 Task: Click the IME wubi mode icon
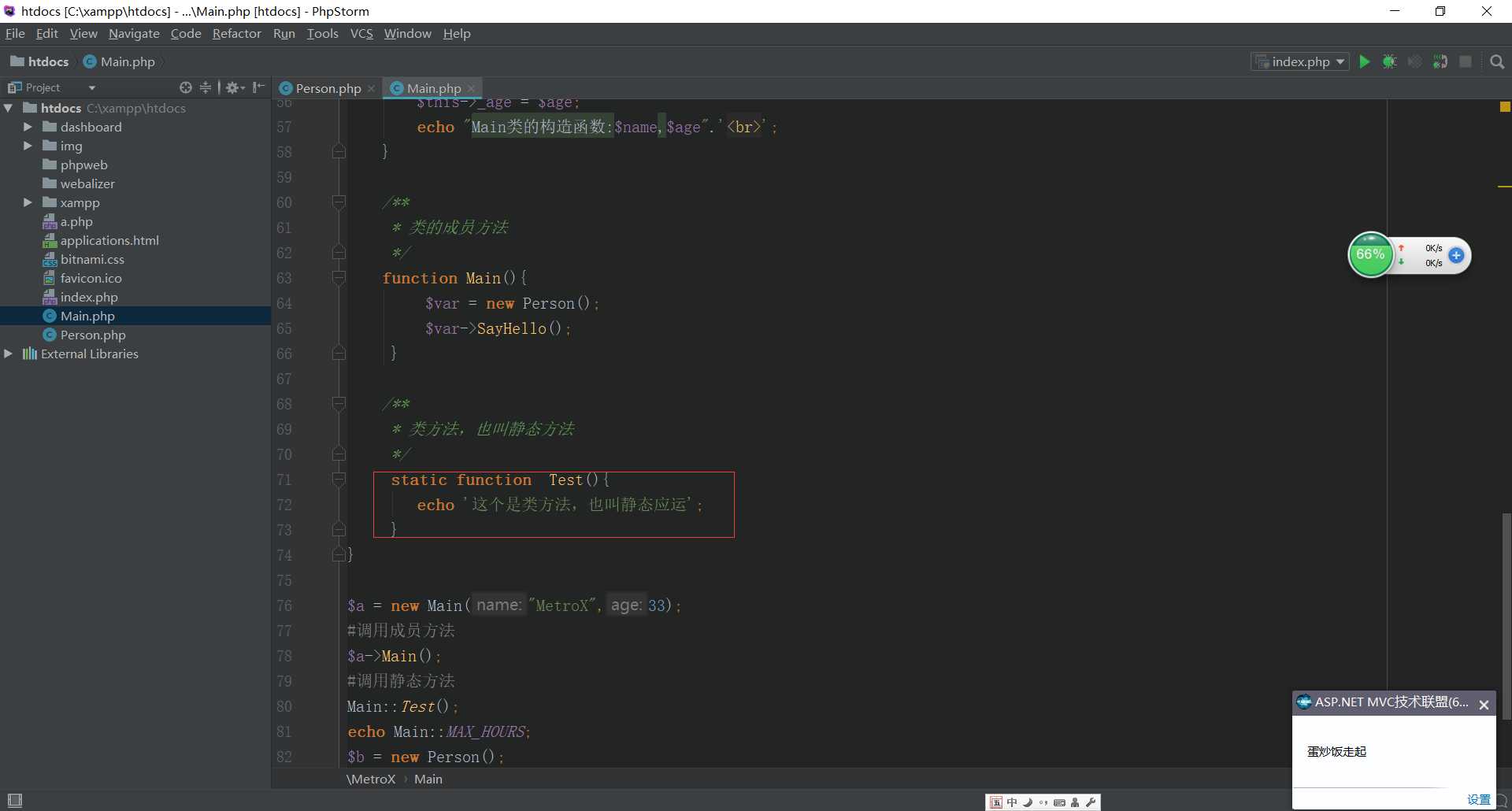pos(996,802)
